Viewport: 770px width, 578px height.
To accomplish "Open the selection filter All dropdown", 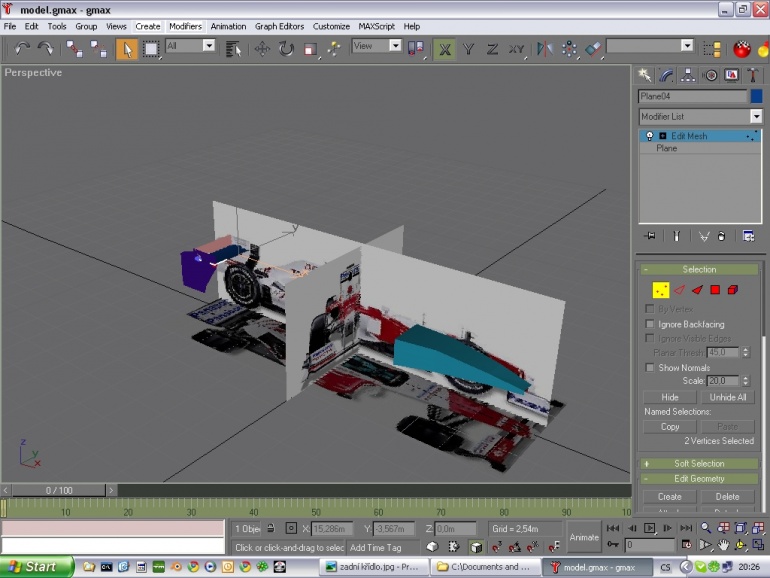I will 209,46.
